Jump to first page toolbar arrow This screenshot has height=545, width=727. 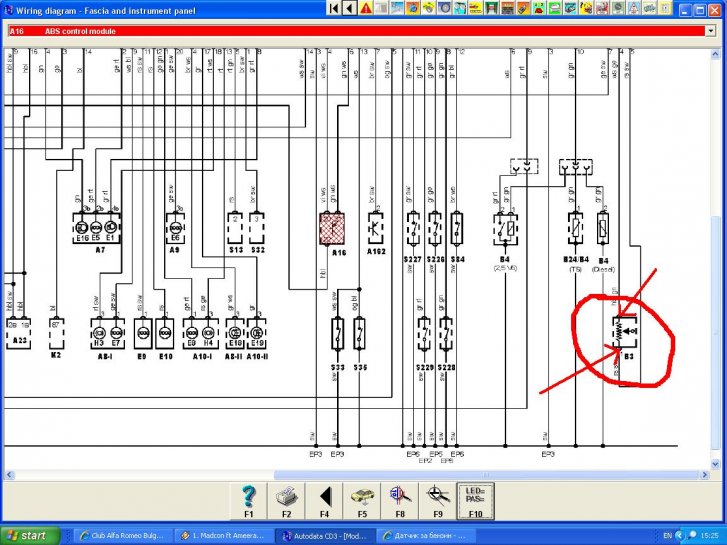coord(333,9)
